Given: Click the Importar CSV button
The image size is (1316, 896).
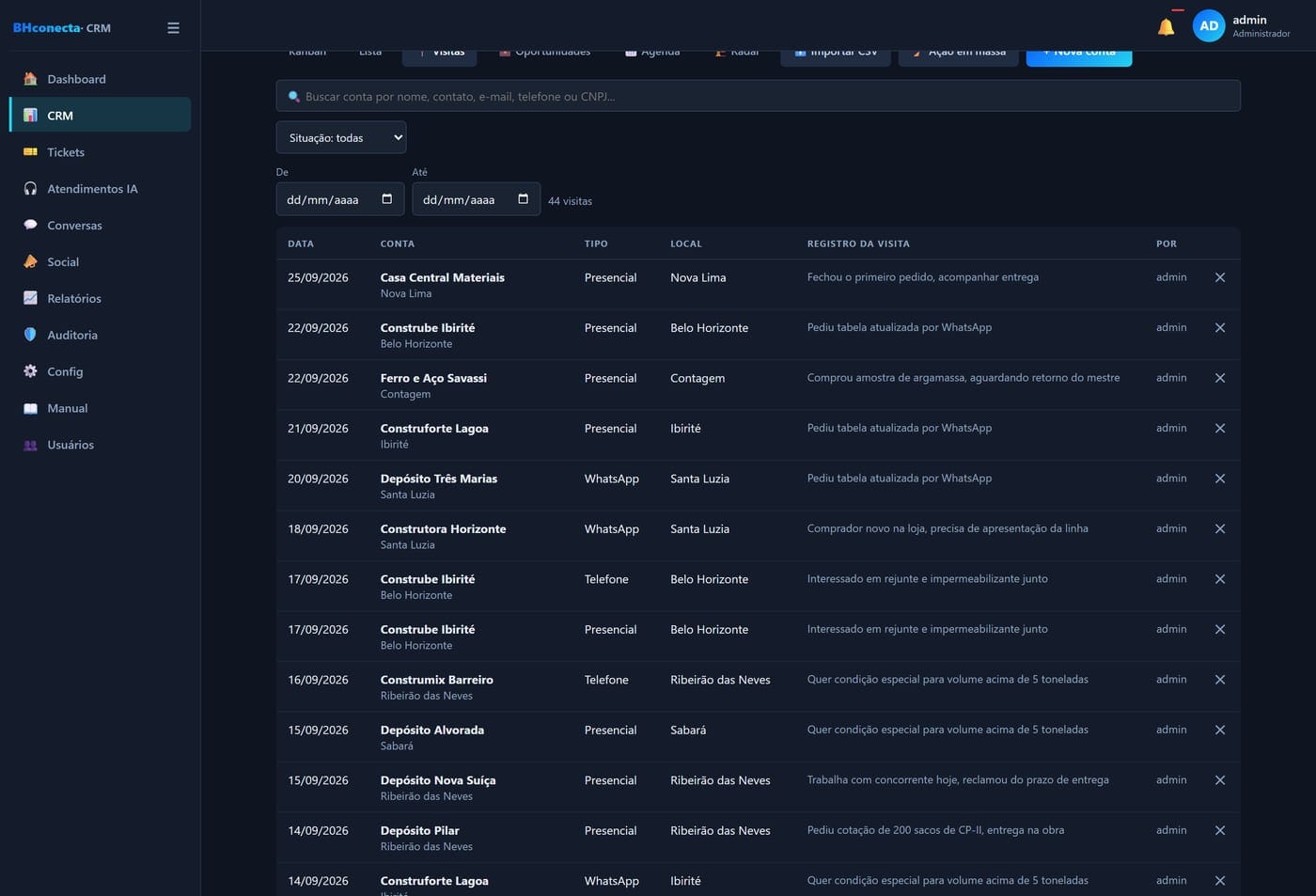Looking at the screenshot, I should [x=836, y=56].
